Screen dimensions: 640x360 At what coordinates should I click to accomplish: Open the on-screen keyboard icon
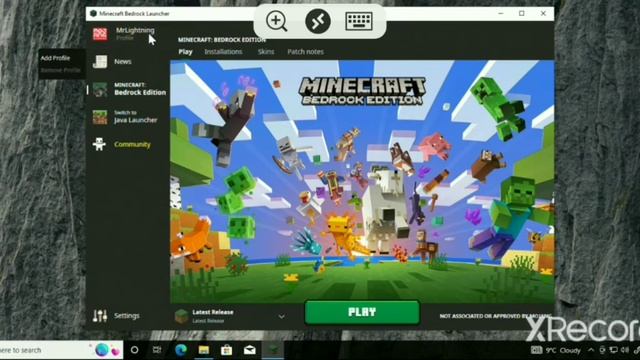(359, 21)
